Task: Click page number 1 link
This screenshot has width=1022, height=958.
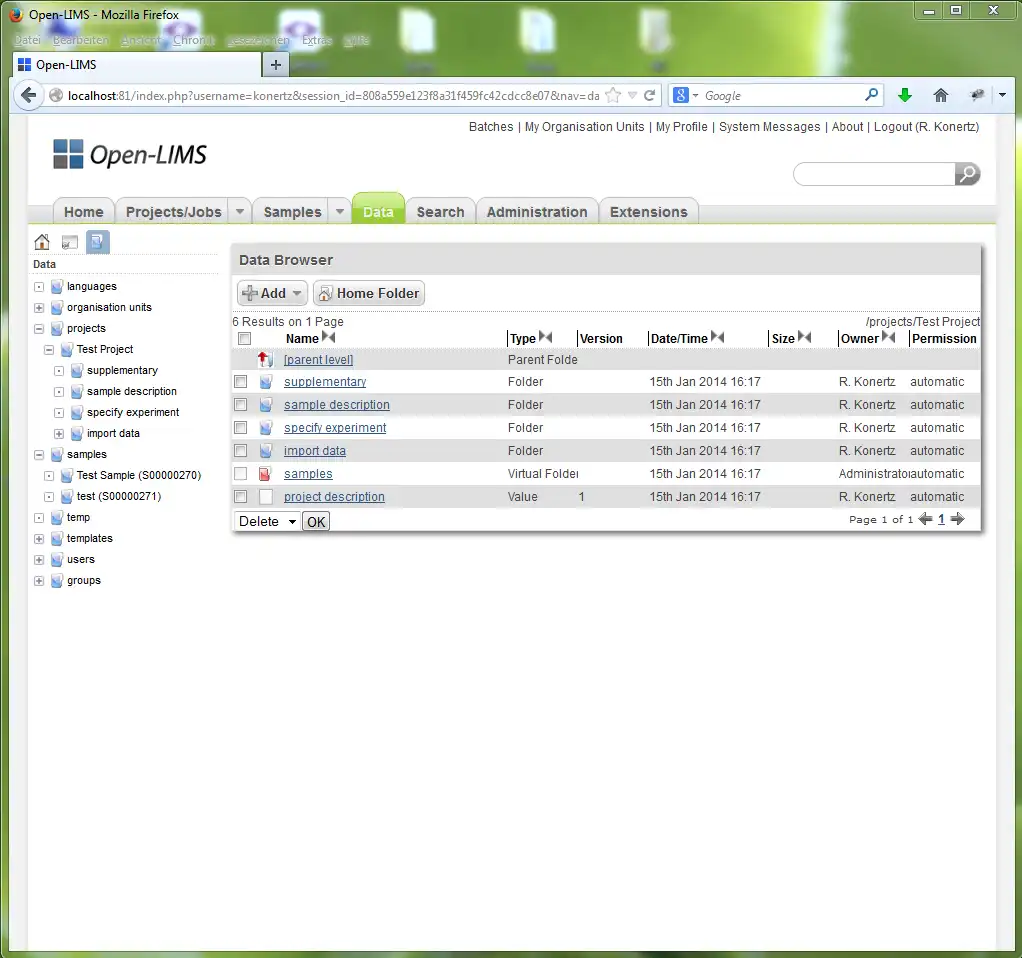Action: 941,519
